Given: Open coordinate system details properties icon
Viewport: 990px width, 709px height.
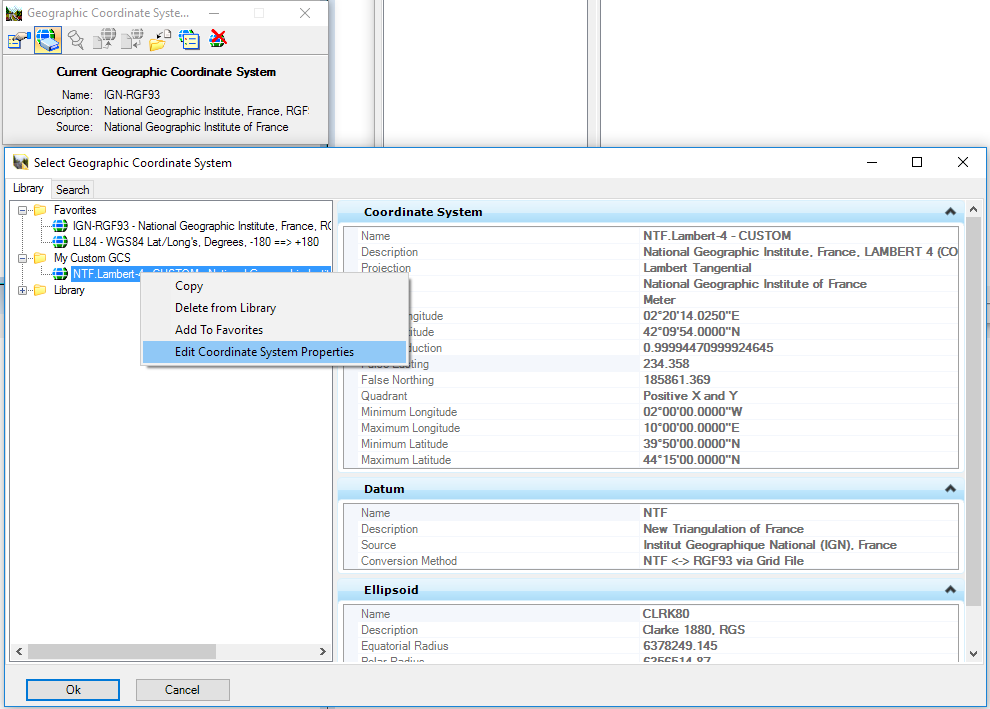Looking at the screenshot, I should 19,40.
